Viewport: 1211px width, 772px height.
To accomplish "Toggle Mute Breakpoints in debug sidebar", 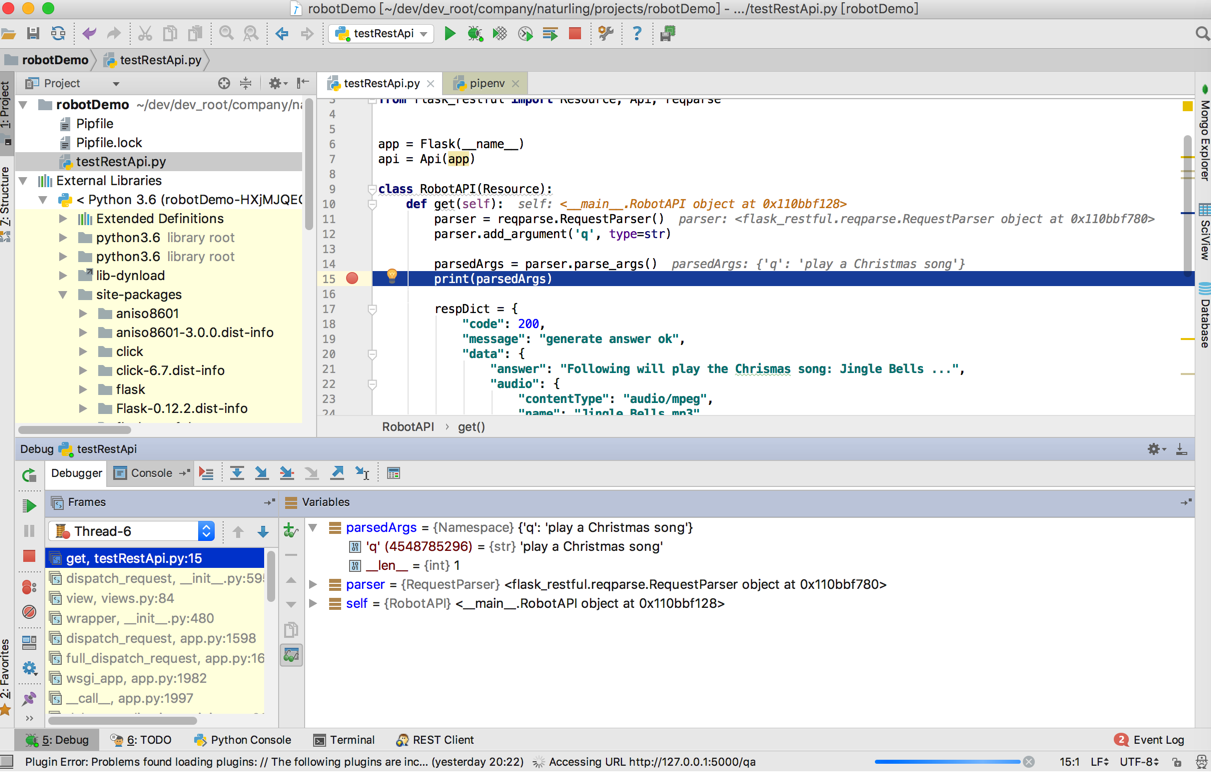I will 29,612.
